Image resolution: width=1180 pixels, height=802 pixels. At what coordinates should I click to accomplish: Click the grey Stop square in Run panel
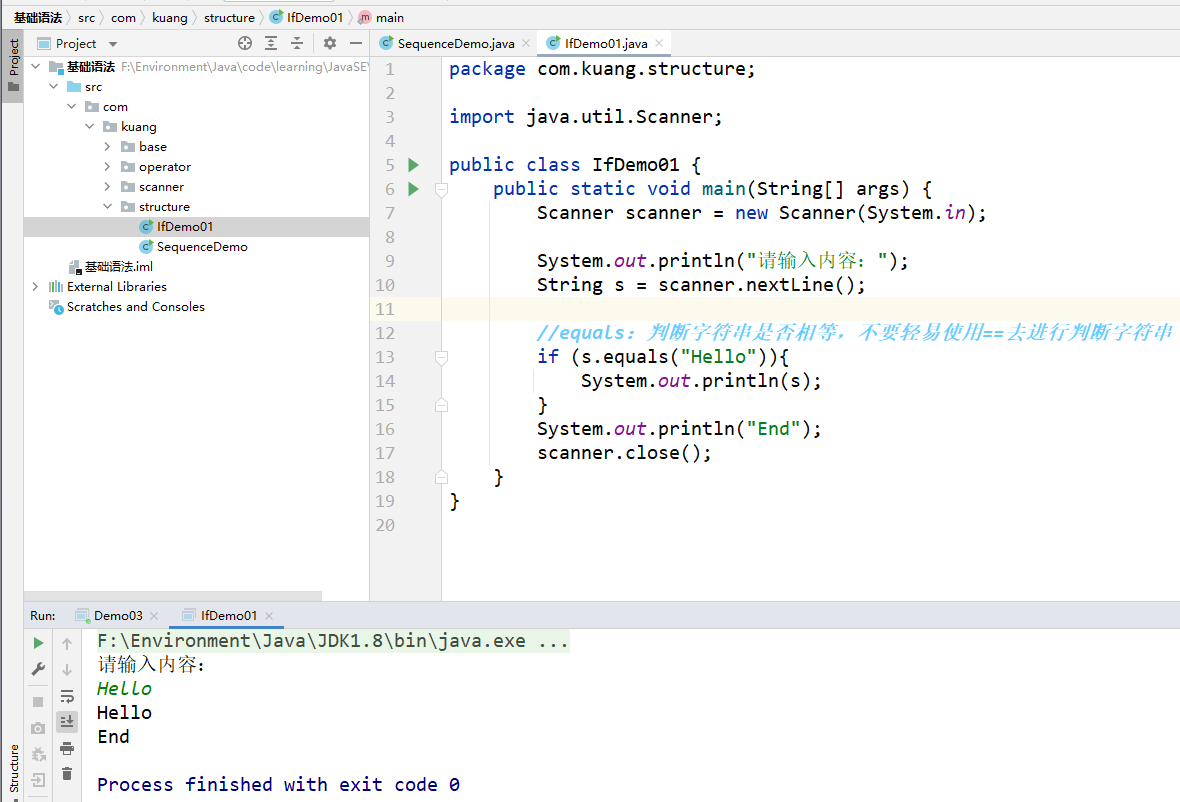click(38, 702)
